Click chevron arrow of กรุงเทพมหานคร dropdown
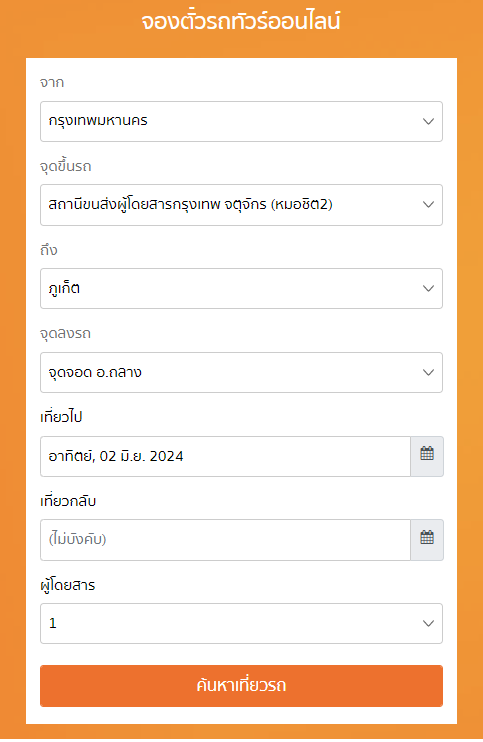Screen dimensions: 483x742 [428, 122]
